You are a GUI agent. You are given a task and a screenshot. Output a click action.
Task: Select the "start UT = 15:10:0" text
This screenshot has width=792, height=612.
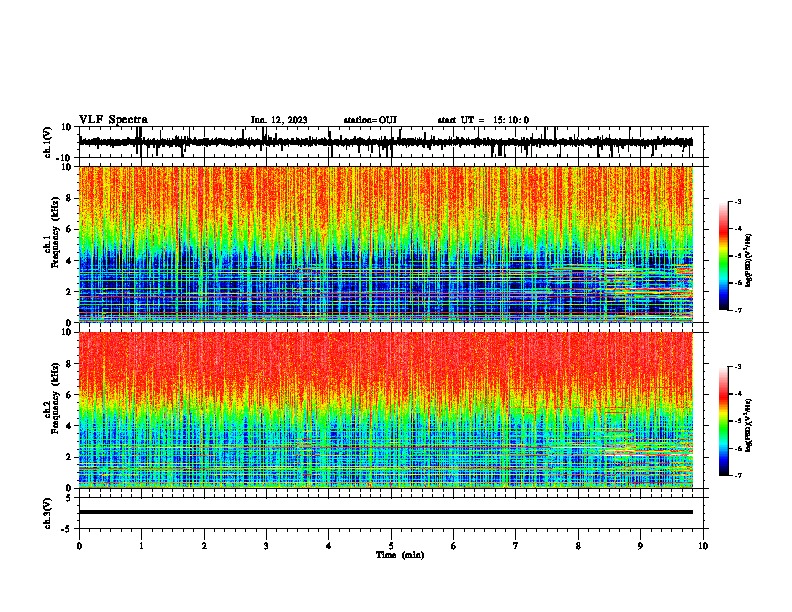pos(483,120)
